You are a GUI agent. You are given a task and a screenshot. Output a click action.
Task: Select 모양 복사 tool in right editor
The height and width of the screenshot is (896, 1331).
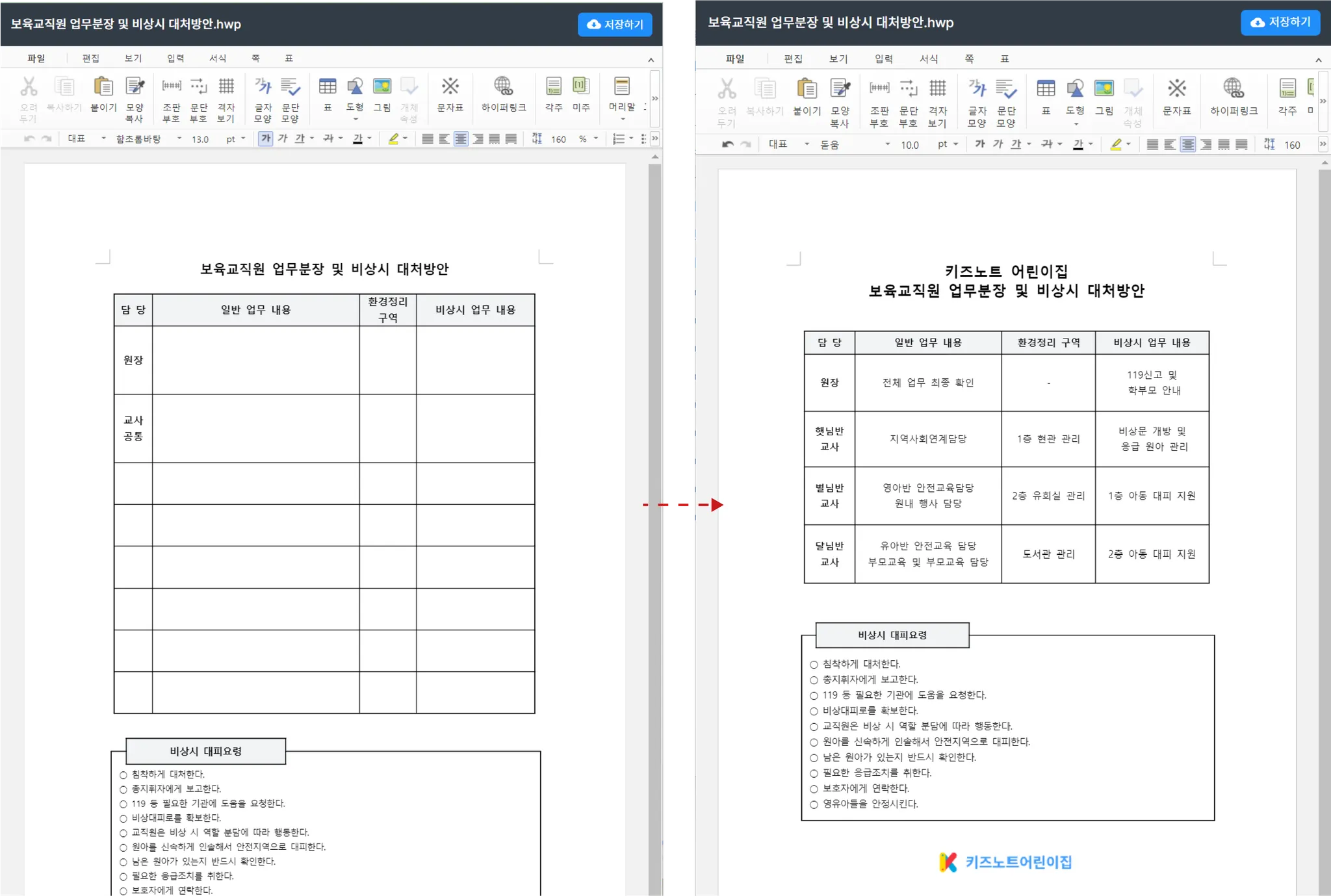click(x=840, y=89)
